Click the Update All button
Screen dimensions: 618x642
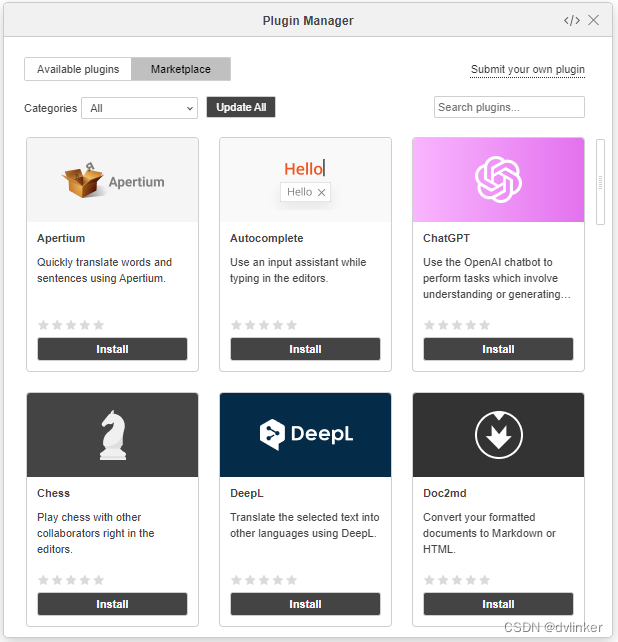pos(241,107)
